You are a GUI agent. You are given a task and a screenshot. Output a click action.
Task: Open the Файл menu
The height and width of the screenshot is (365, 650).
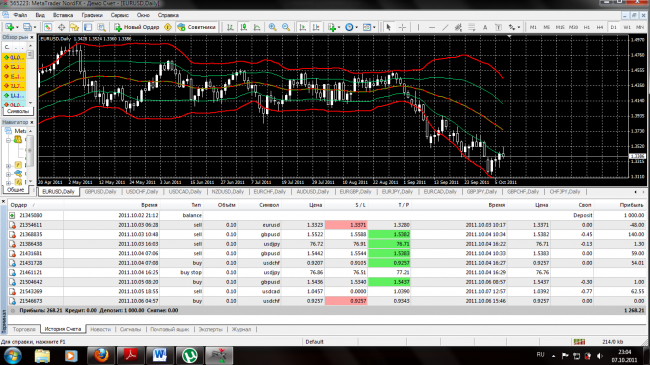tap(20, 15)
